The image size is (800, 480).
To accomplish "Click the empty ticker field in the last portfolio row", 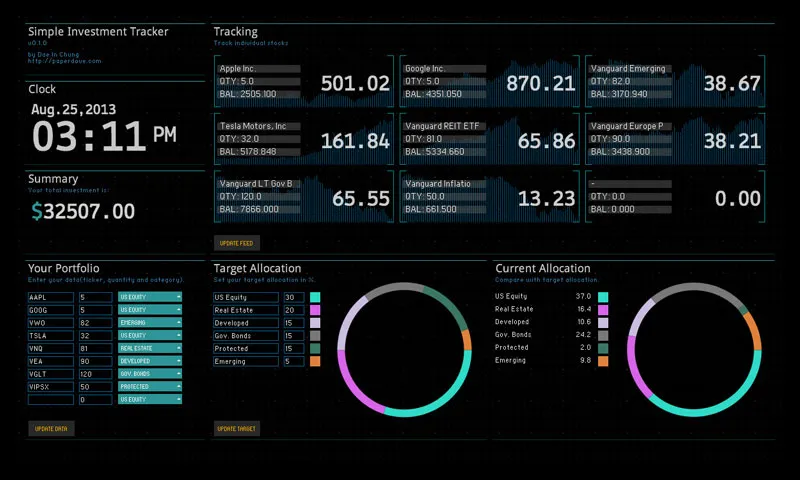I will [x=51, y=399].
